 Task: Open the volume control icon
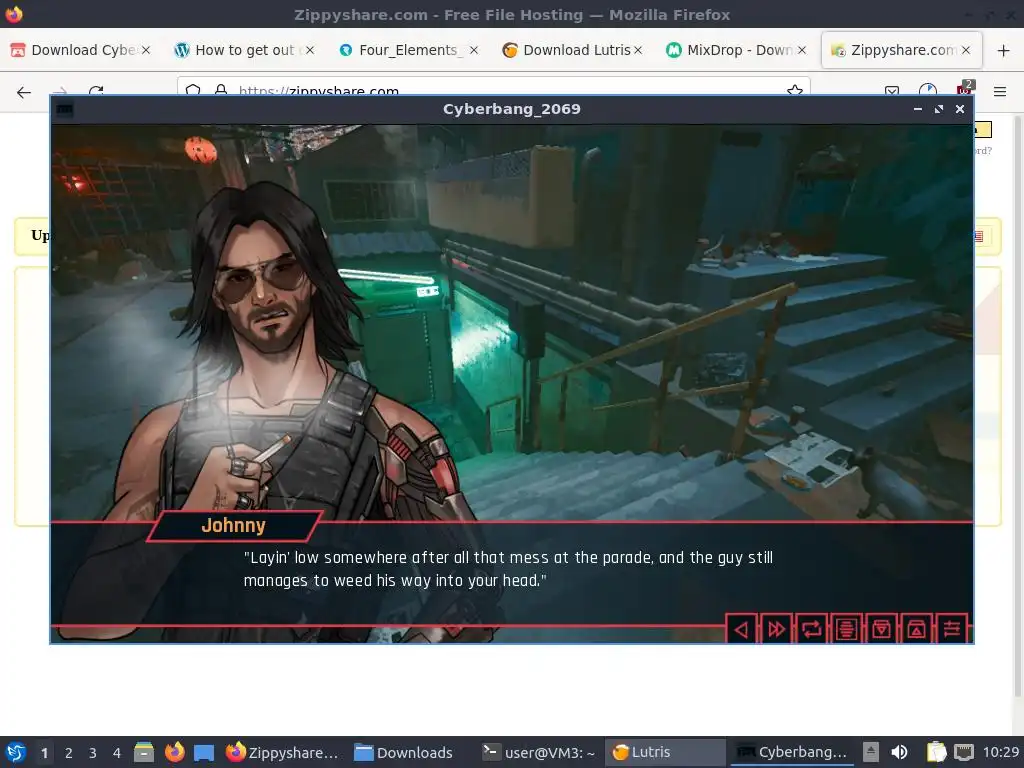coord(899,752)
